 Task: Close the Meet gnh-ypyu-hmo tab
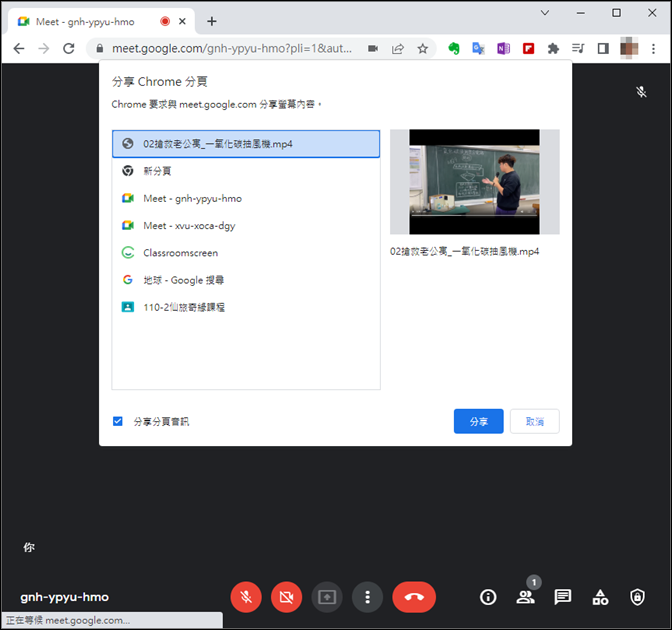point(182,21)
